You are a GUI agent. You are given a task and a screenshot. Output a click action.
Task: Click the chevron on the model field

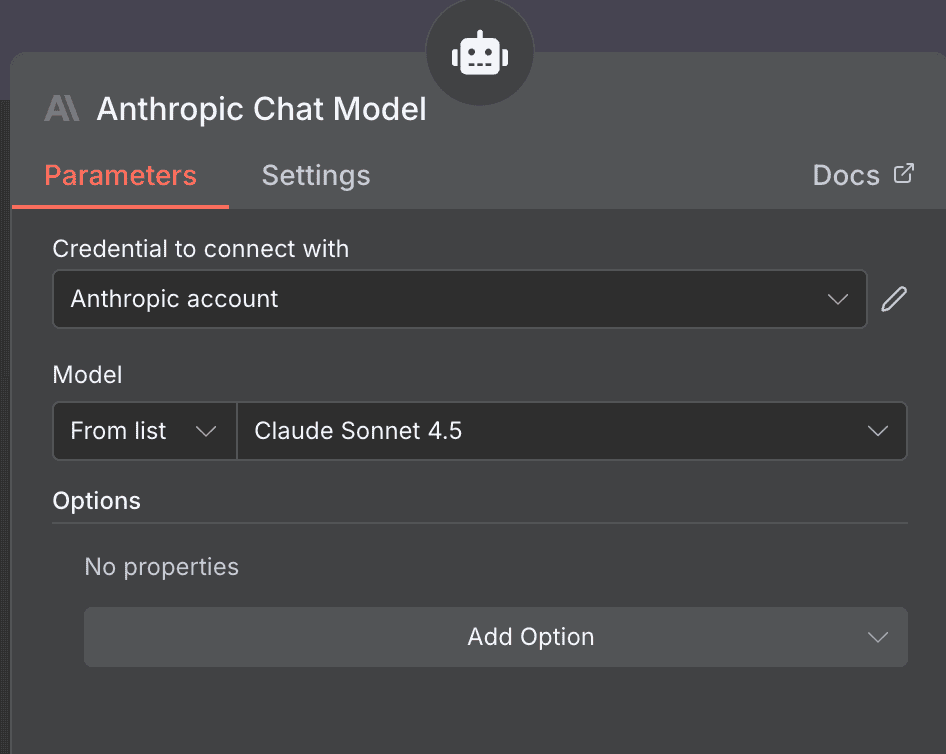877,431
